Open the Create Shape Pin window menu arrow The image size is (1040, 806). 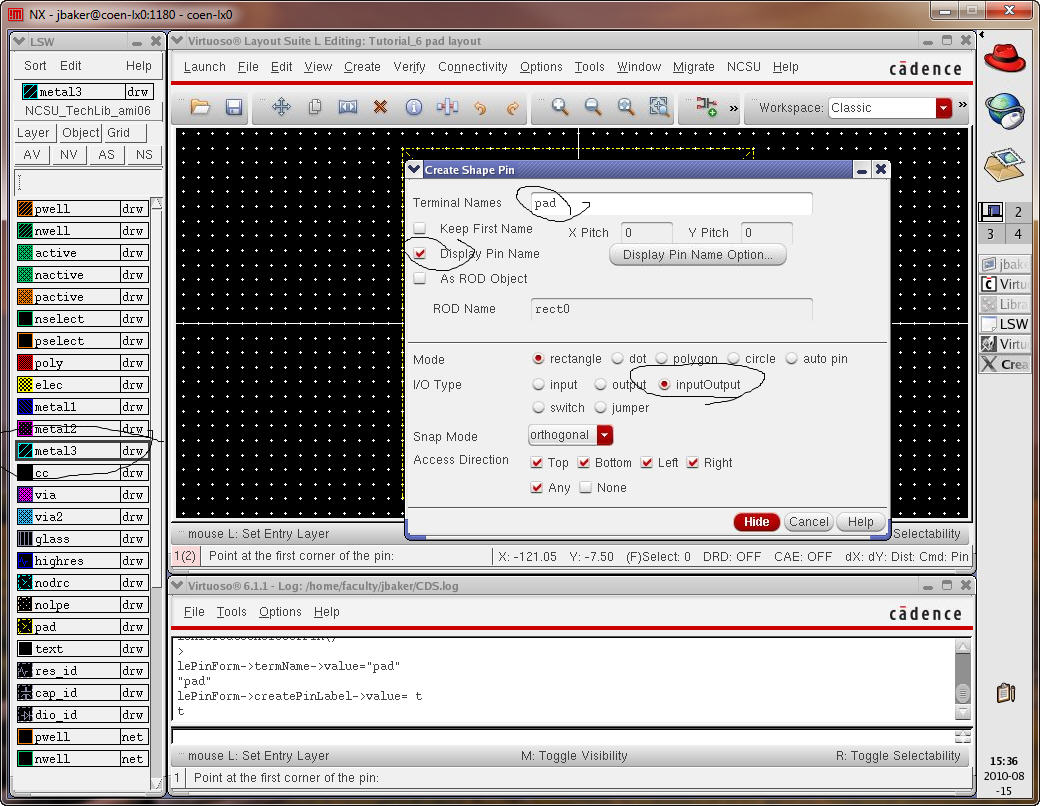coord(414,169)
